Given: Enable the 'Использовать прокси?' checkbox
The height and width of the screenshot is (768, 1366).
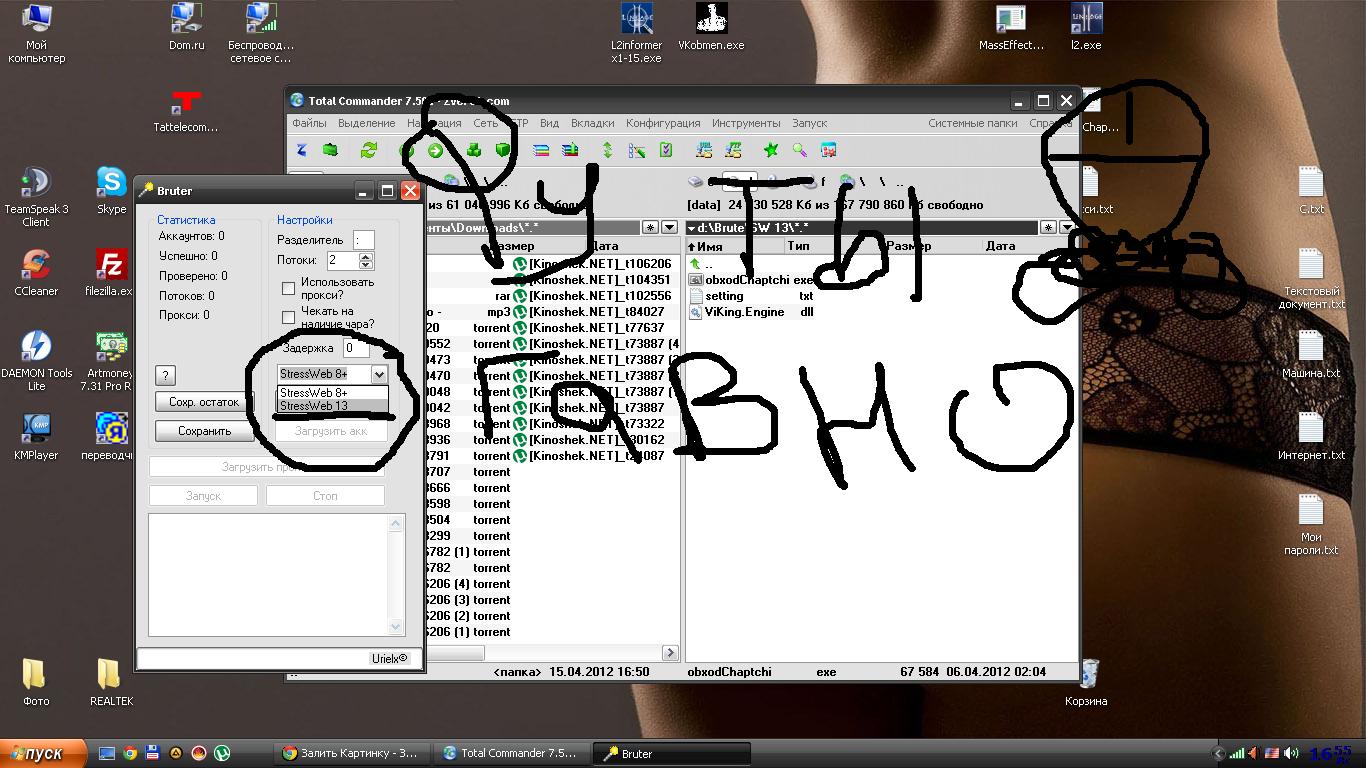Looking at the screenshot, I should (x=289, y=289).
